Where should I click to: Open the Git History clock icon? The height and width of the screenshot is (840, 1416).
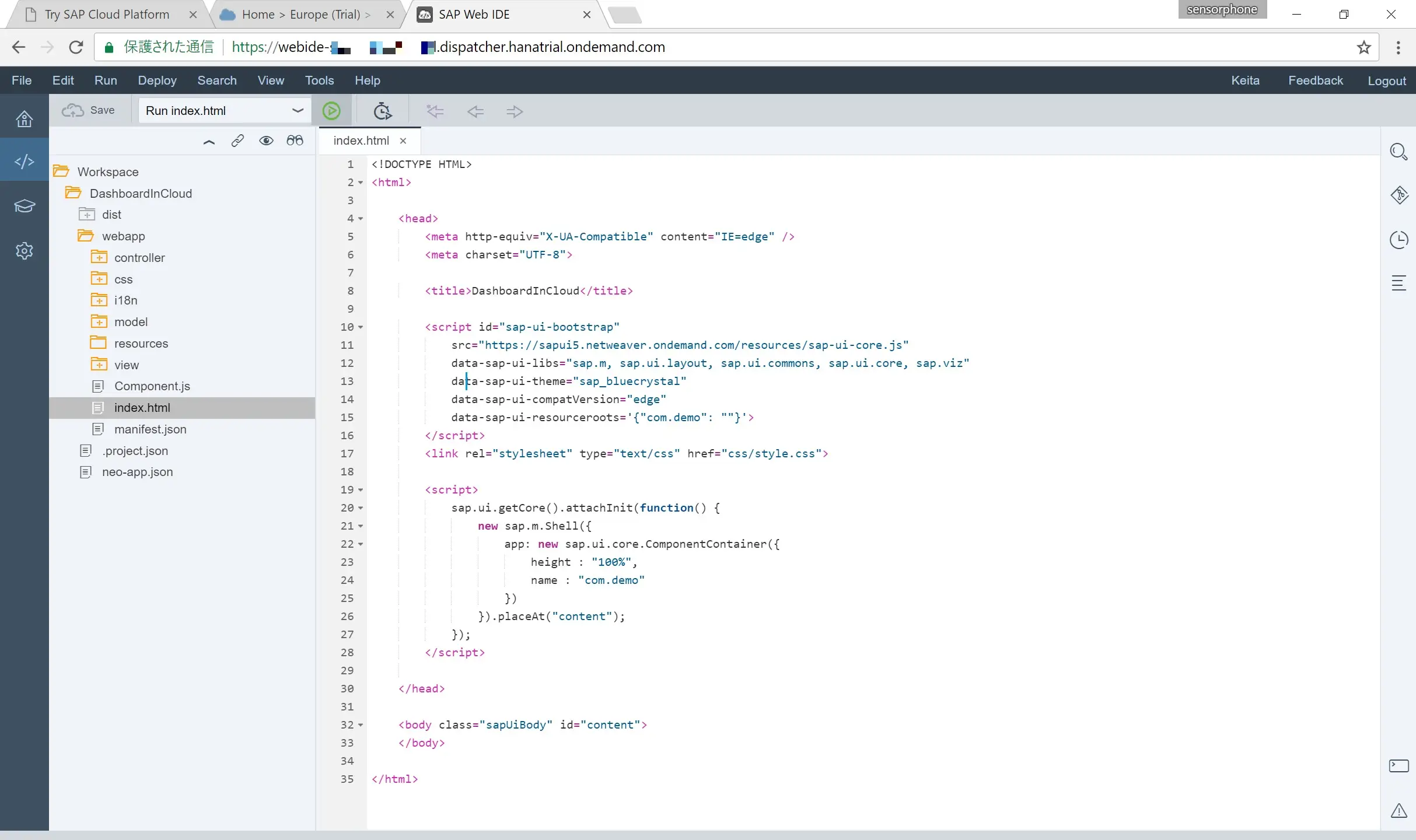[x=1398, y=239]
